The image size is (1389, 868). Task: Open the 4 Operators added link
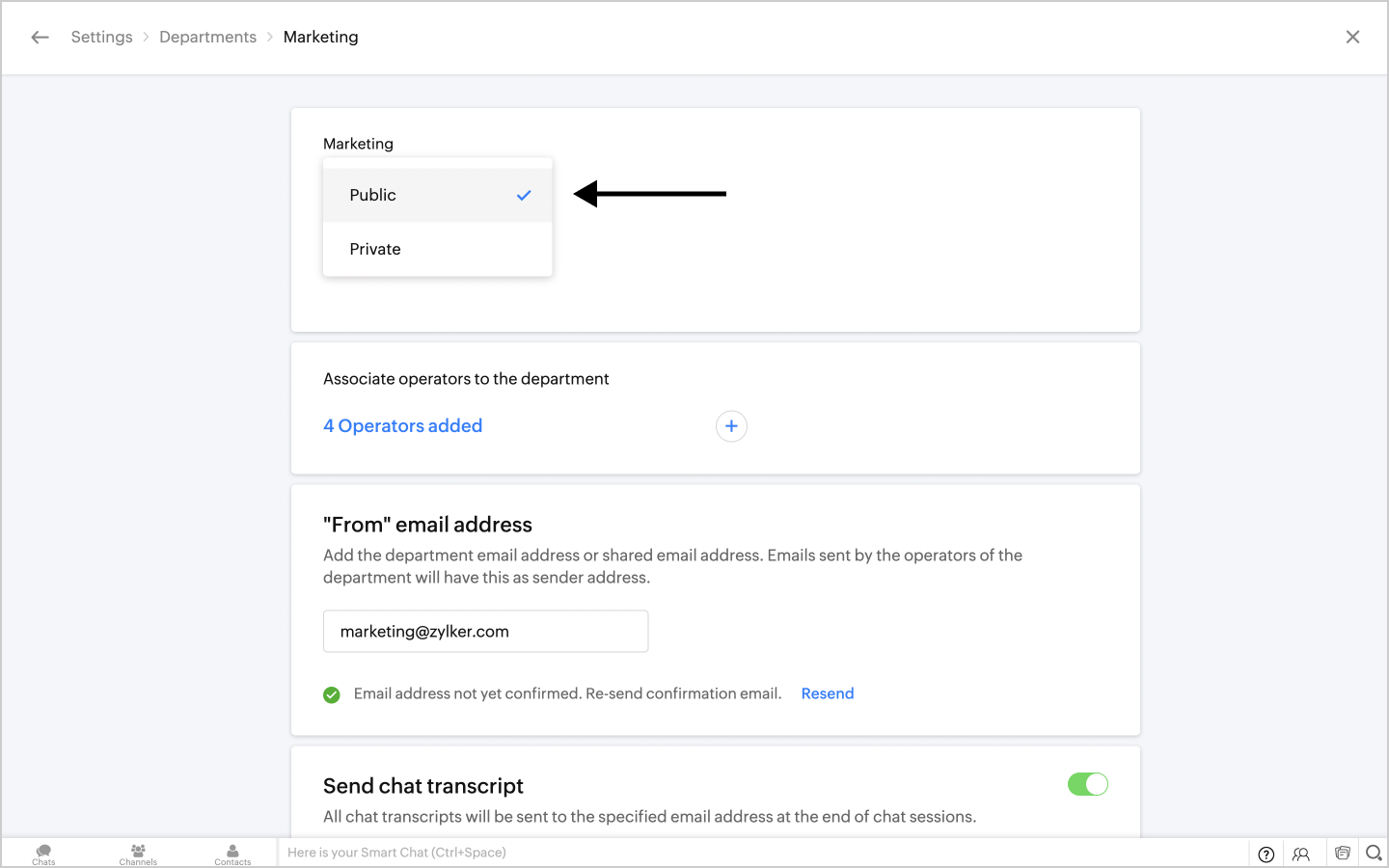(402, 426)
